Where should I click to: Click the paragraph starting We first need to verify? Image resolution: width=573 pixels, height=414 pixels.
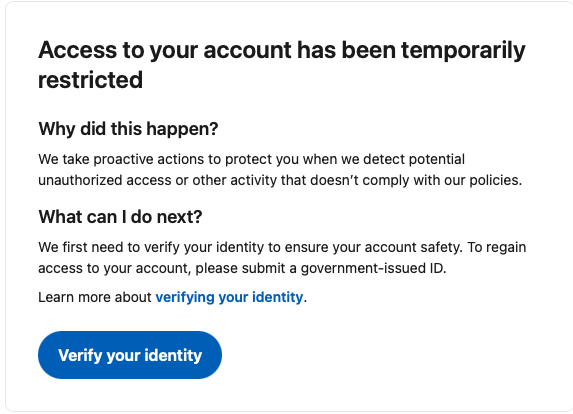click(282, 258)
